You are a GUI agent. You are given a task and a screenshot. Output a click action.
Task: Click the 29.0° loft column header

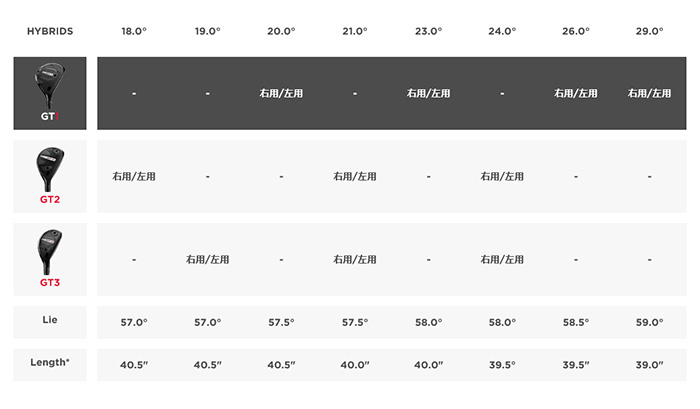click(x=650, y=31)
